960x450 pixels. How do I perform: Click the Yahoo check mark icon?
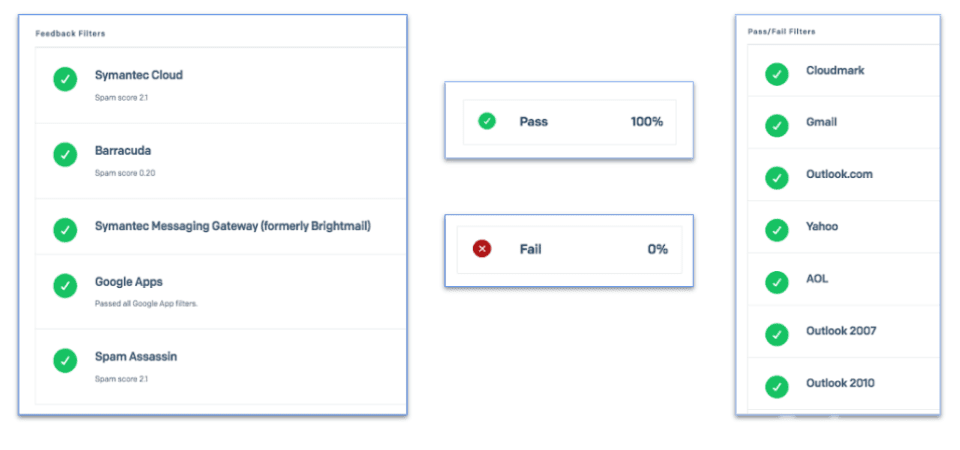click(x=777, y=230)
